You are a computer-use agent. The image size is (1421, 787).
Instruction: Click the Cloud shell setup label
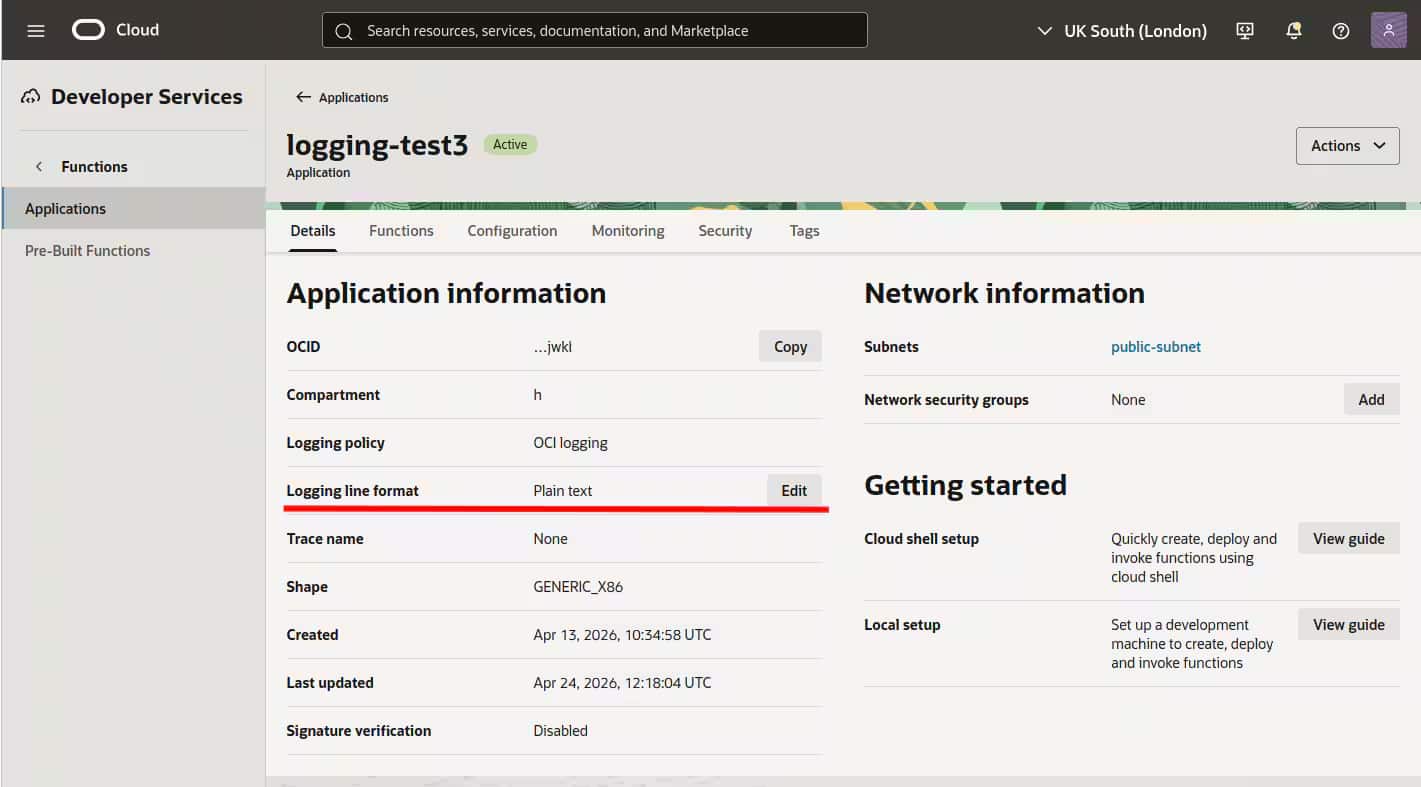point(921,539)
